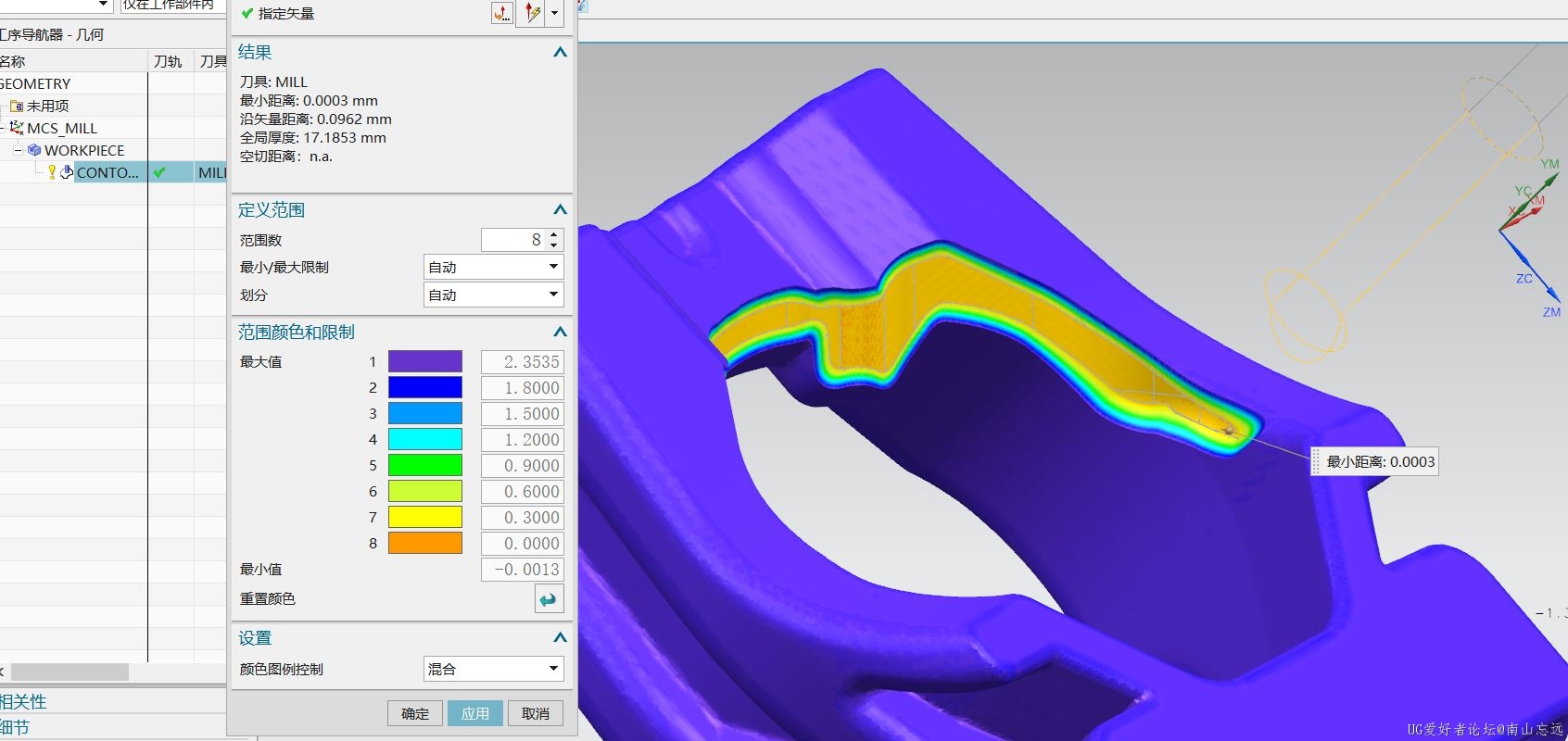Collapse the 定义范围 section
Viewport: 1568px width, 741px height.
[x=560, y=210]
